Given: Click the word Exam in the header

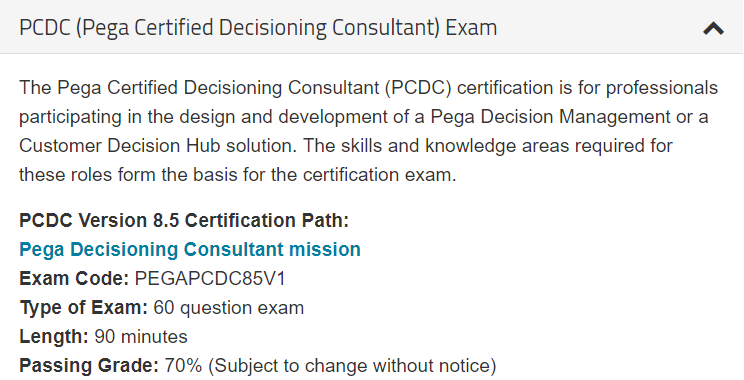Looking at the screenshot, I should 471,27.
